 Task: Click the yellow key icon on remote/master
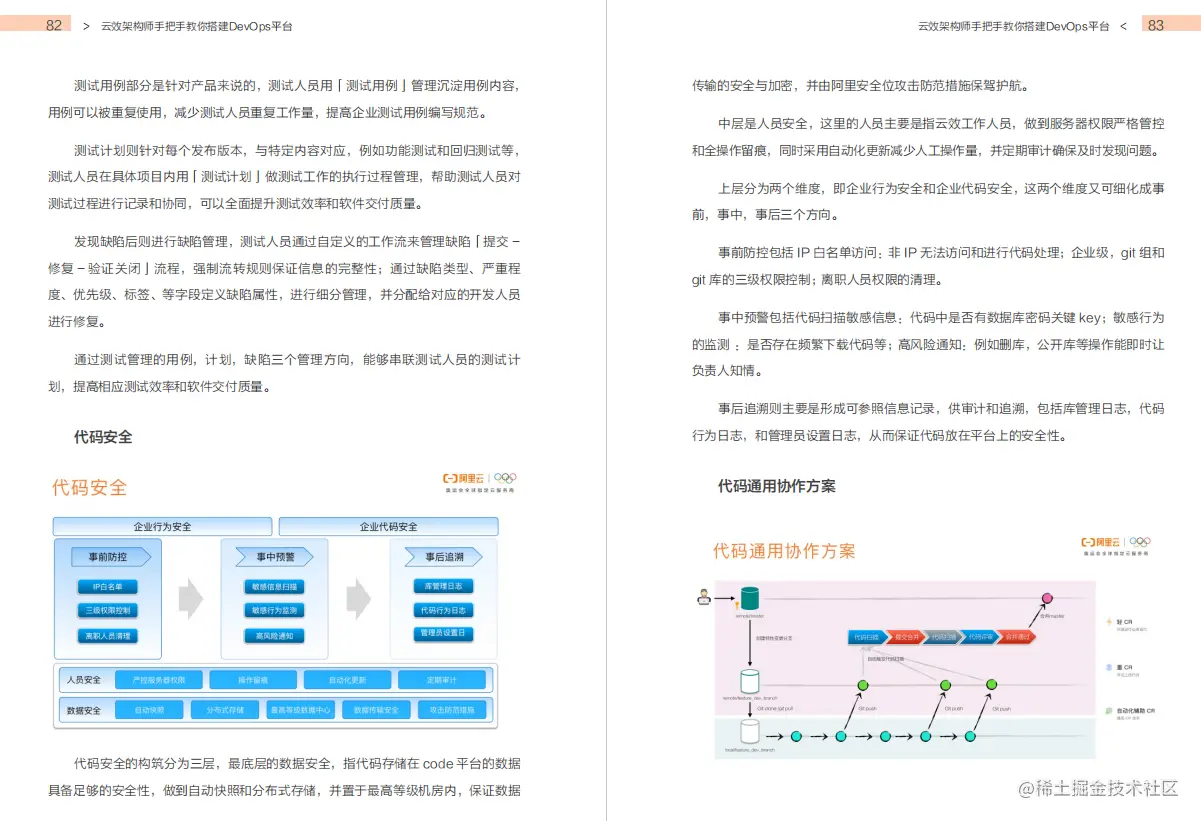737,603
